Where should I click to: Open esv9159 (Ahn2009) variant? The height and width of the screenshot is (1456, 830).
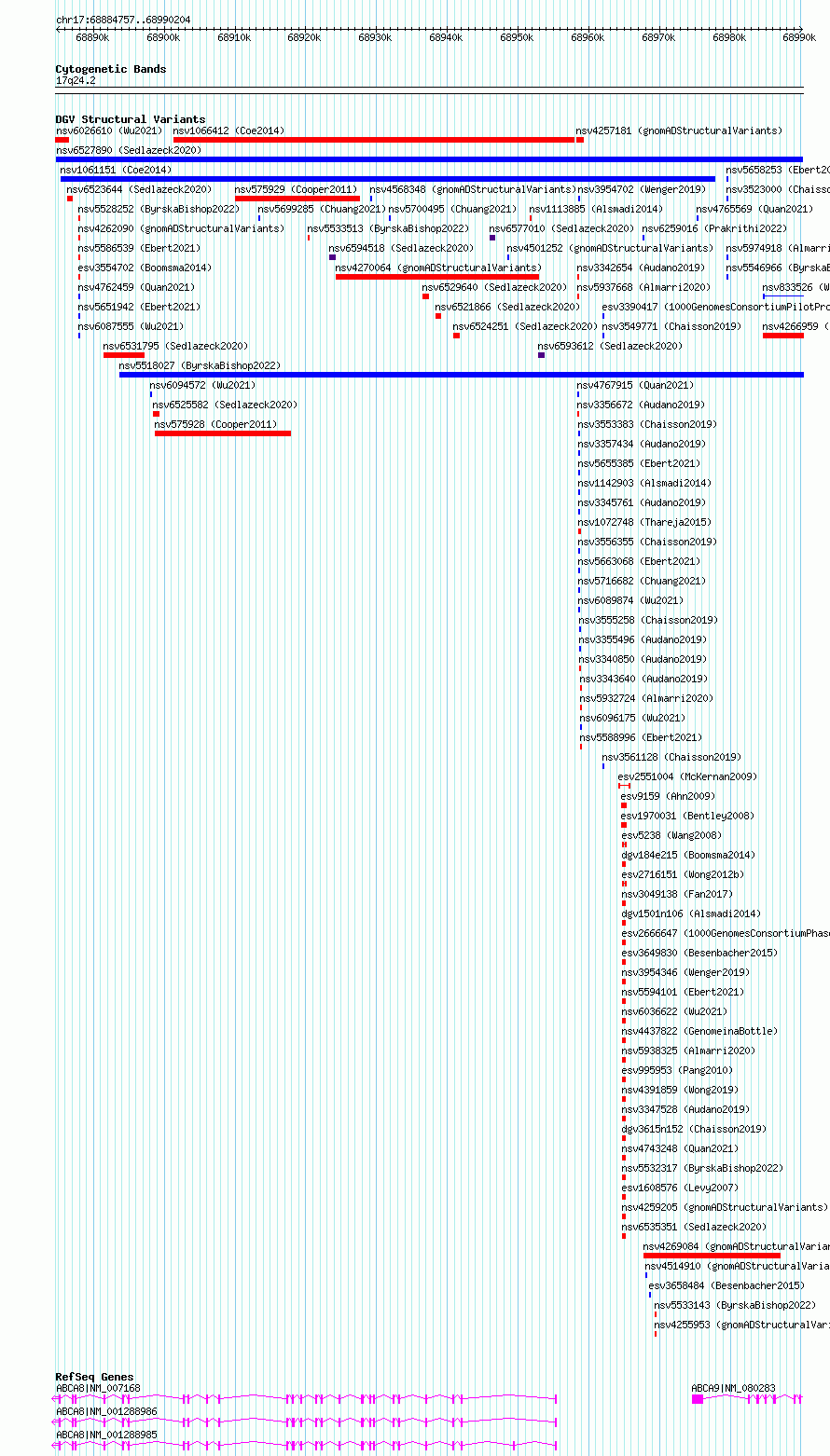pos(668,796)
